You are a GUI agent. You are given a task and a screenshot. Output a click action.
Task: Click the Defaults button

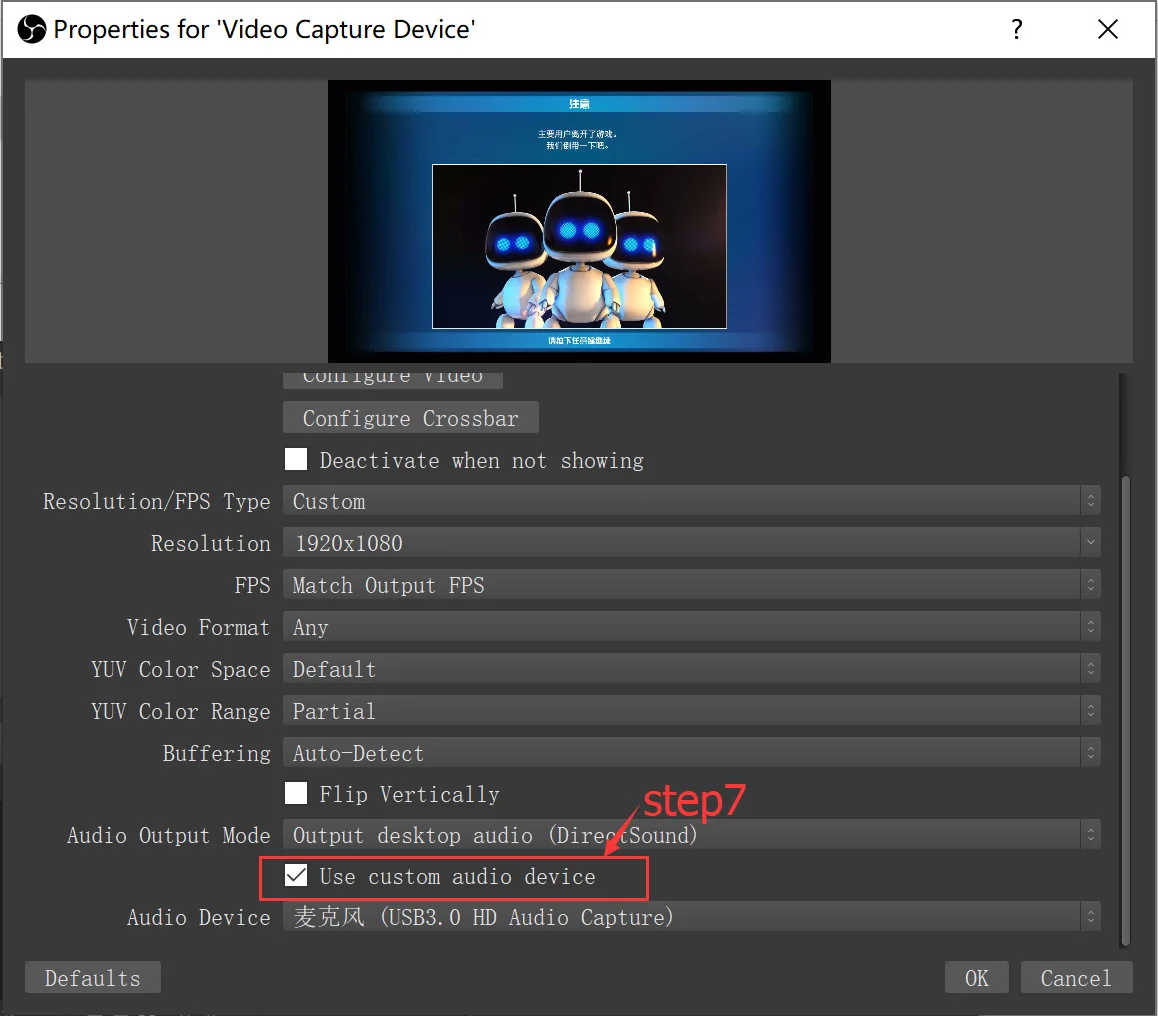tap(92, 978)
